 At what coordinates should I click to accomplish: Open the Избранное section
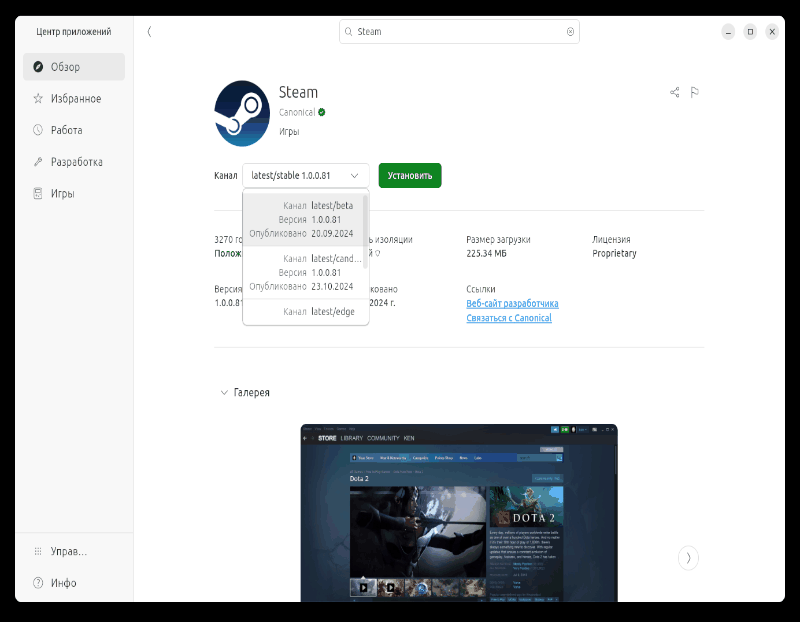click(74, 98)
